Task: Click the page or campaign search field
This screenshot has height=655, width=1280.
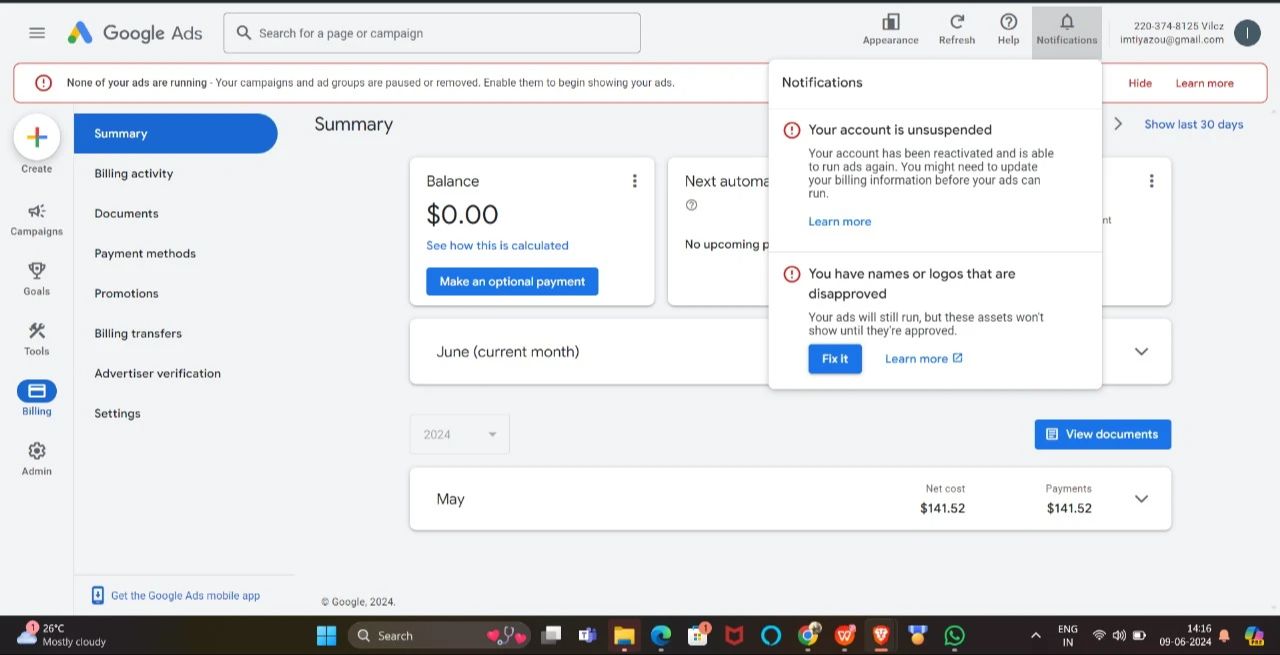Action: [x=432, y=33]
